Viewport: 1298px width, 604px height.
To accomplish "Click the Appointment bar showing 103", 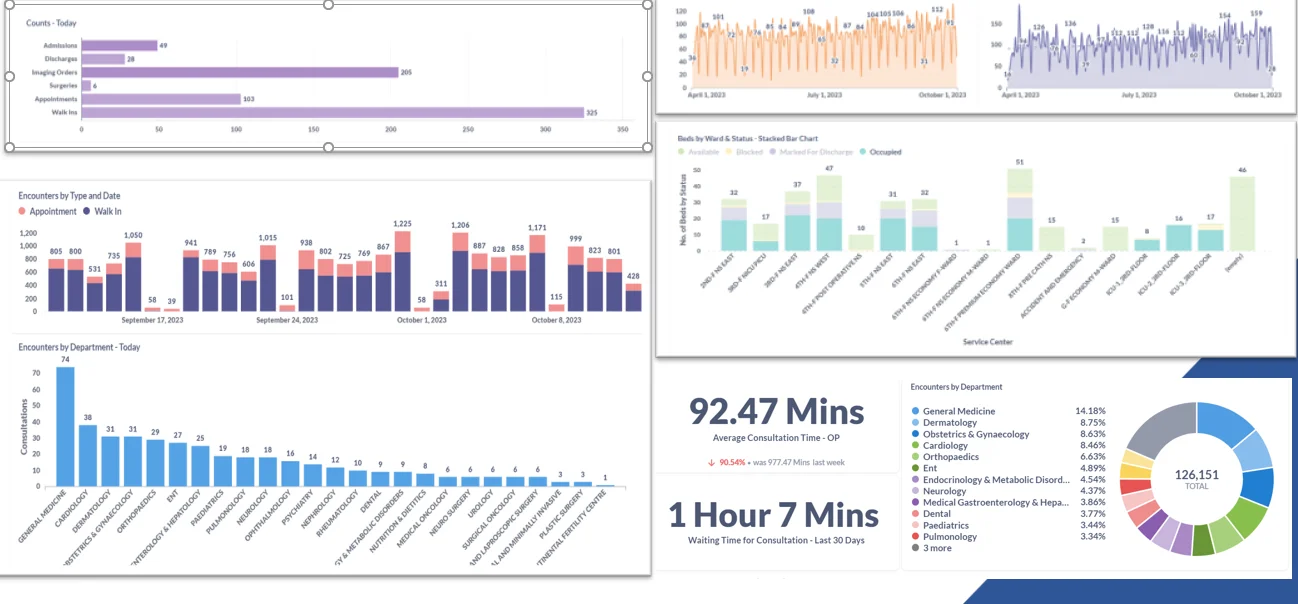I will coord(161,99).
